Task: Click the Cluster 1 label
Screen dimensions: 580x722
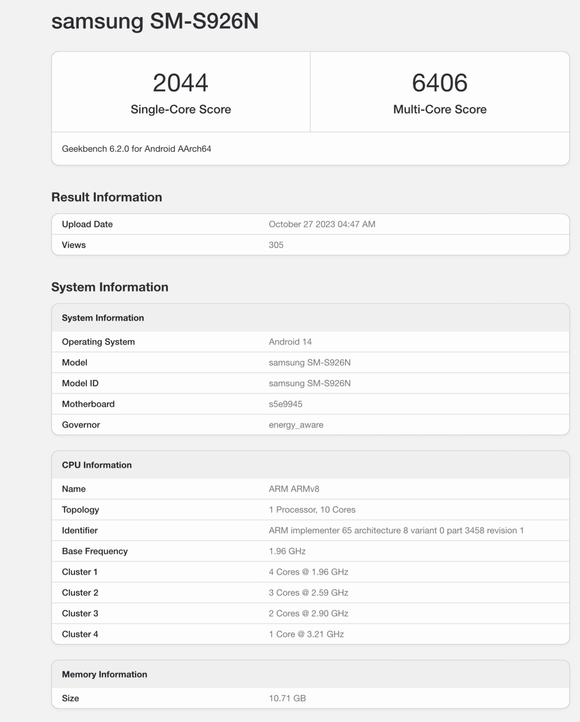Action: 80,572
